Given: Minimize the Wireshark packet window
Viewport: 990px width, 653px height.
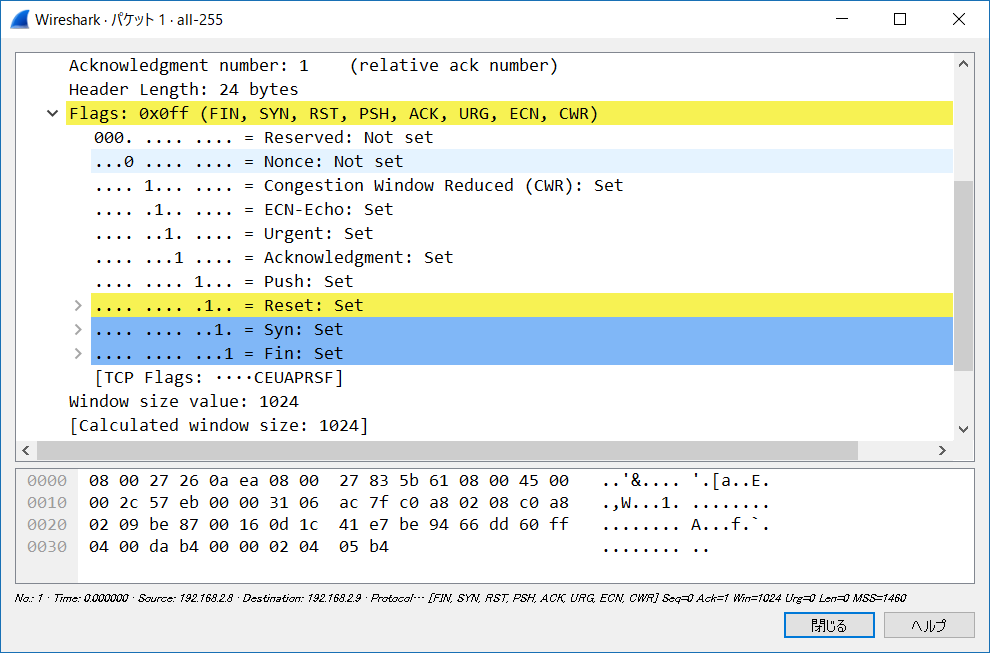Looking at the screenshot, I should 842,19.
